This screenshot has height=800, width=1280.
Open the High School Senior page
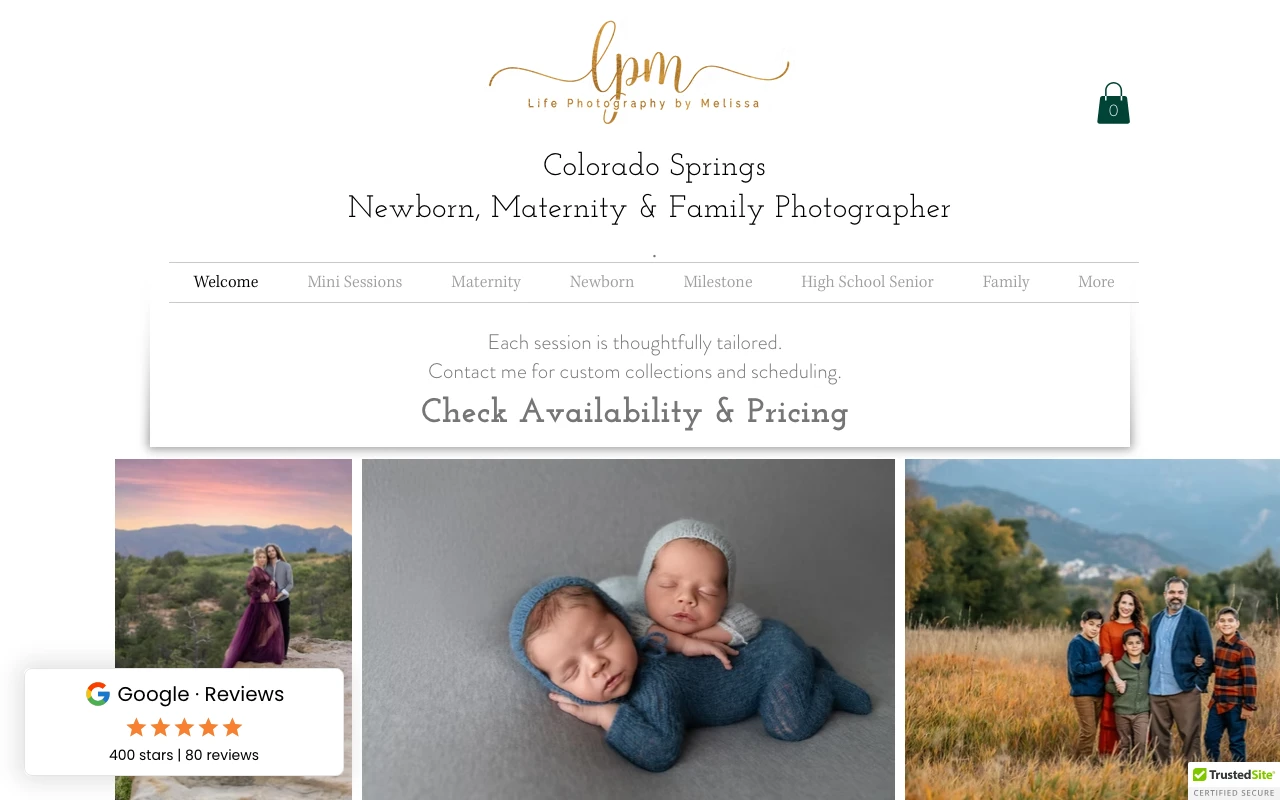coord(867,282)
